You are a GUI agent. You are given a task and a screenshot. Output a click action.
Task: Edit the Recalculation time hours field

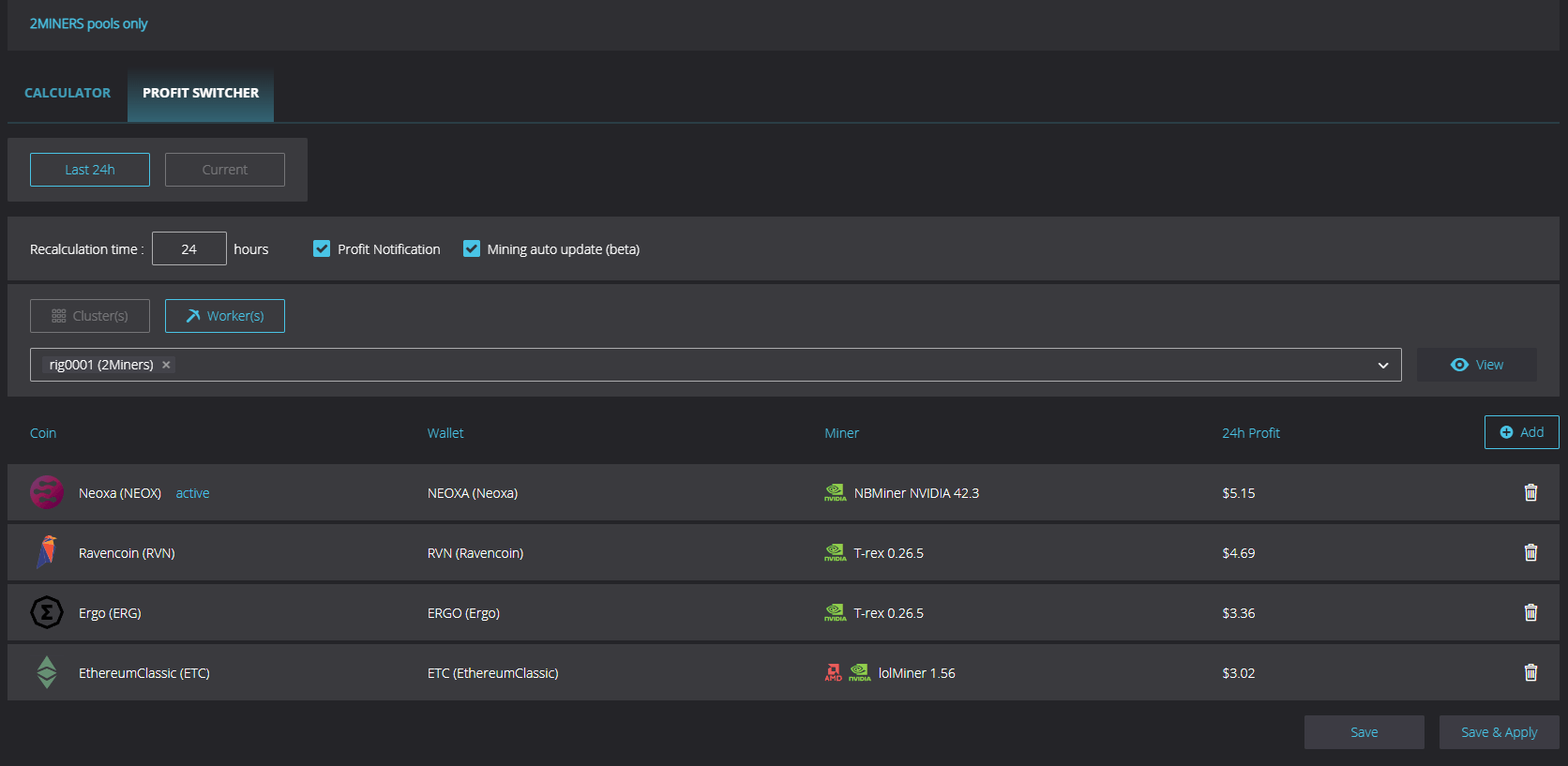189,248
